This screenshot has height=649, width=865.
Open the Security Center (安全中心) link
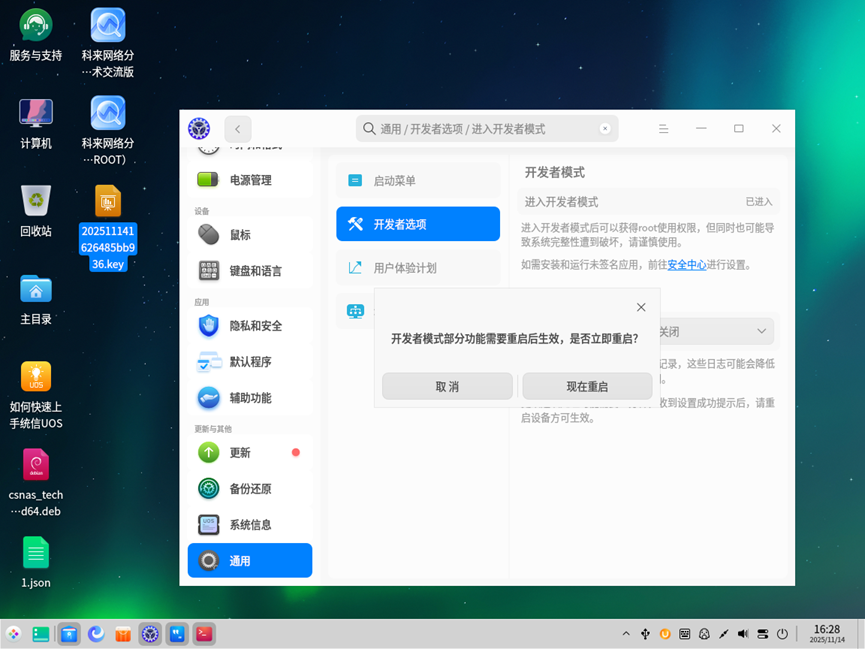point(690,264)
